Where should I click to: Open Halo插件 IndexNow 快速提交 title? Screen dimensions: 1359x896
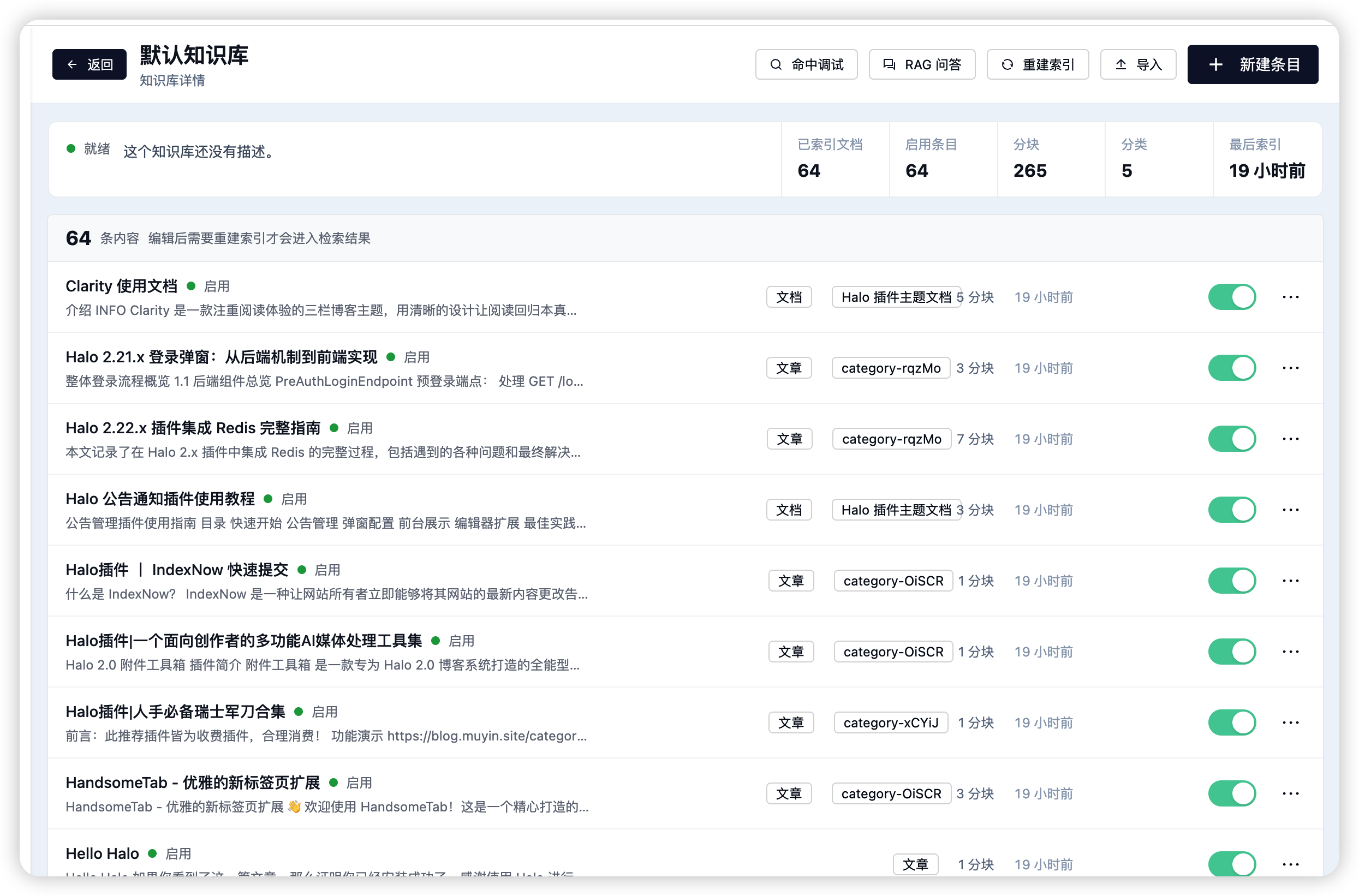(177, 570)
